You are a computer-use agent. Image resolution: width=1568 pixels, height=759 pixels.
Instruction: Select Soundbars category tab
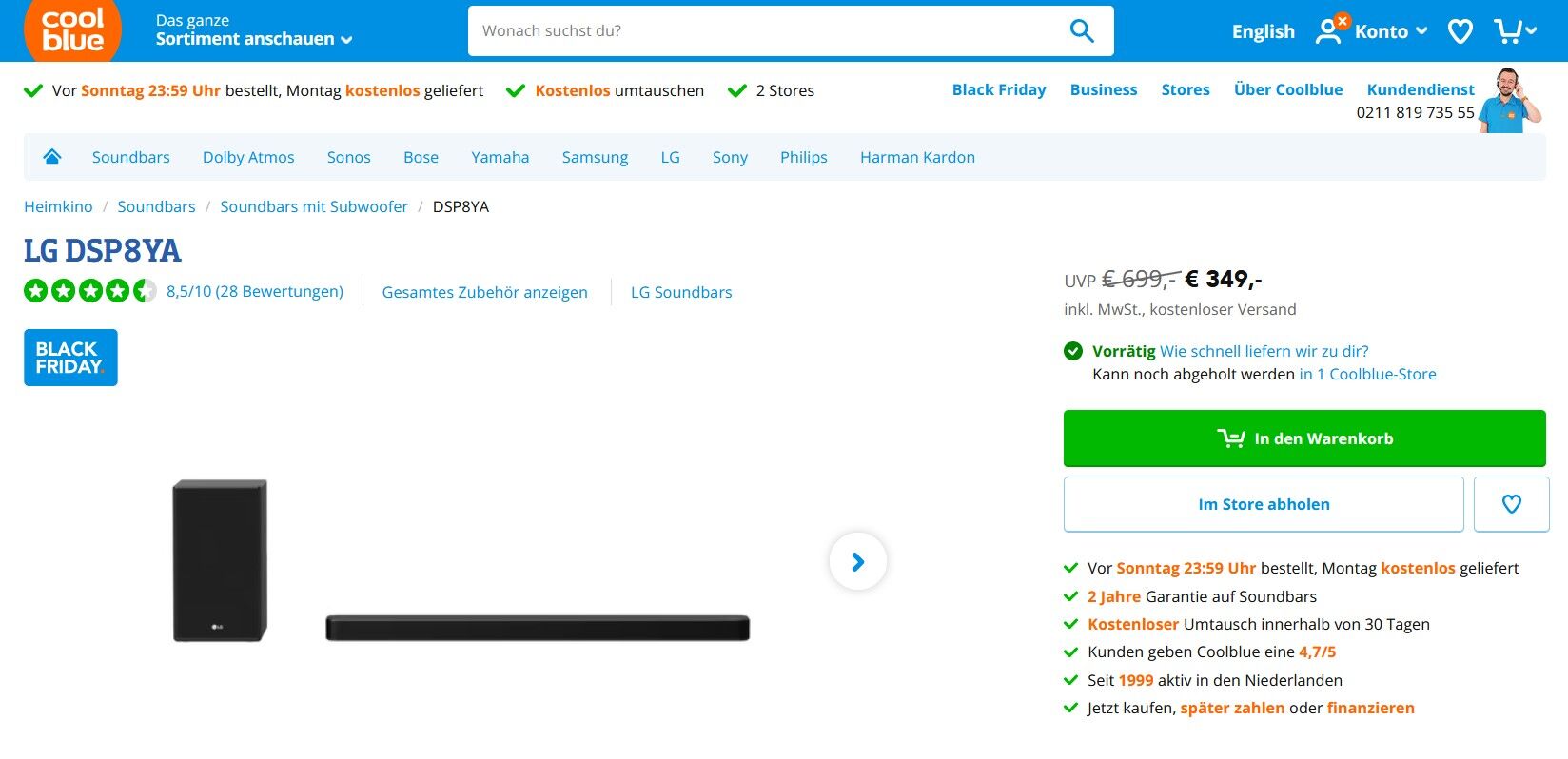click(131, 157)
